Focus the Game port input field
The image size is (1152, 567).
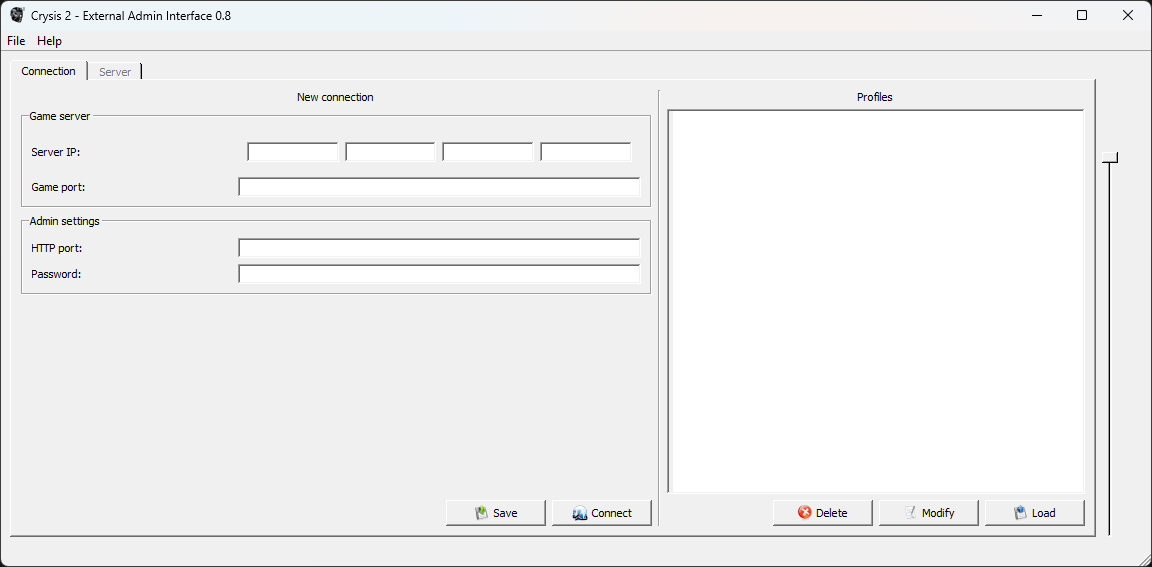438,187
